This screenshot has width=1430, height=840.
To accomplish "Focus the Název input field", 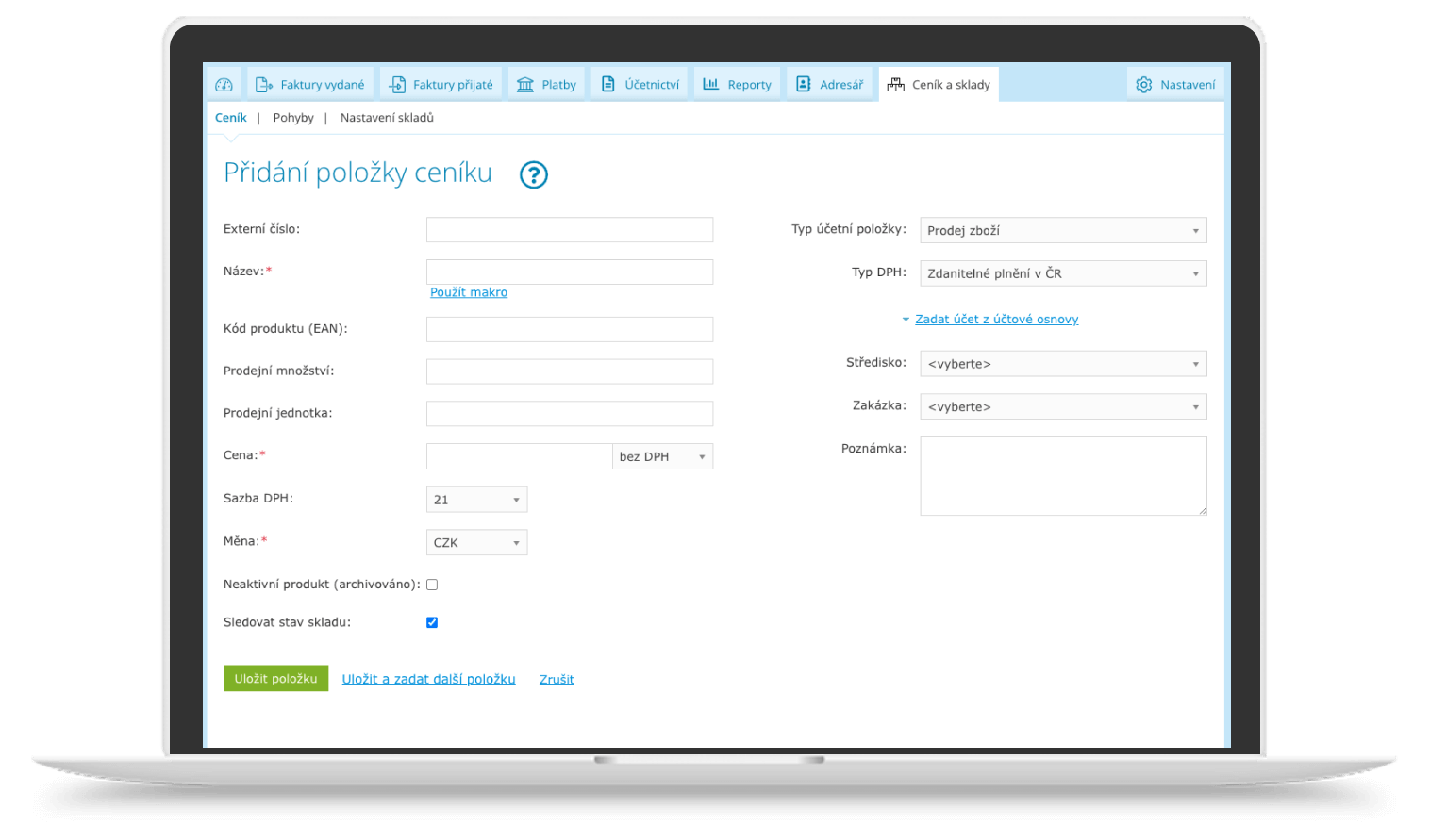I will pos(570,272).
